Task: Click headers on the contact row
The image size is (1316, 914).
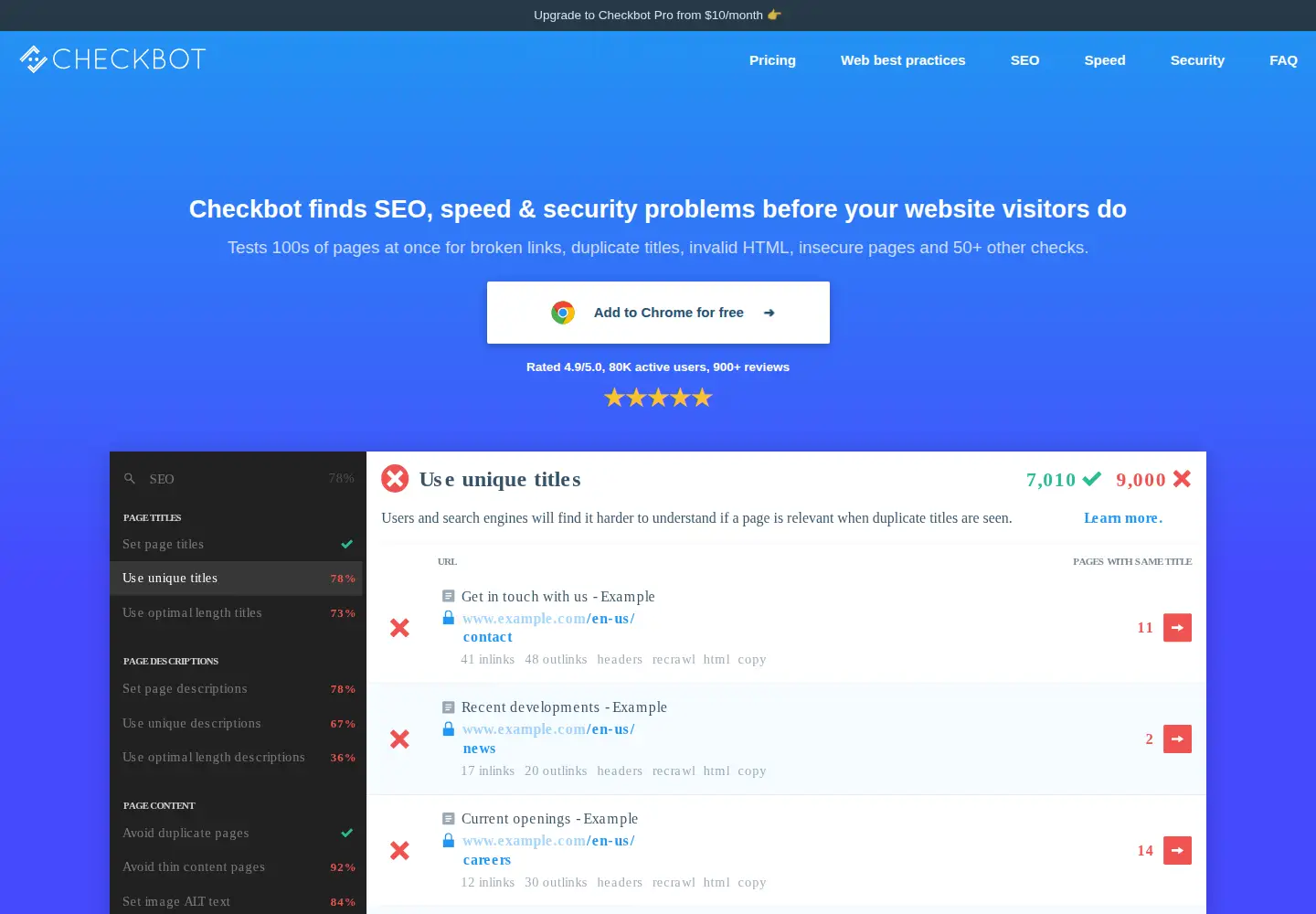Action: click(620, 660)
